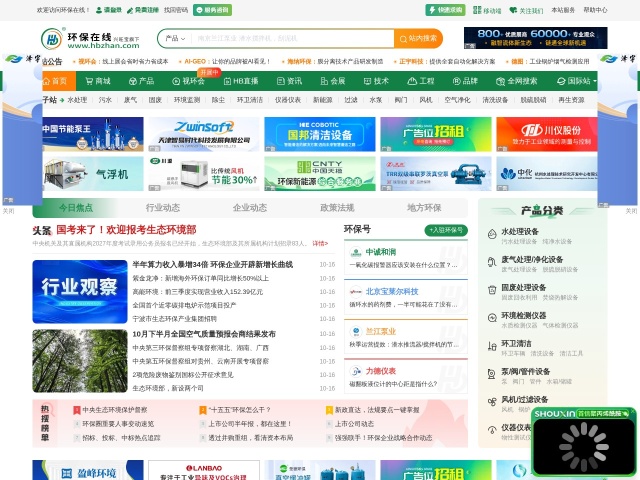Click the 中诚和润 avatar logo
Screen dimensions: 640x480
click(356, 253)
